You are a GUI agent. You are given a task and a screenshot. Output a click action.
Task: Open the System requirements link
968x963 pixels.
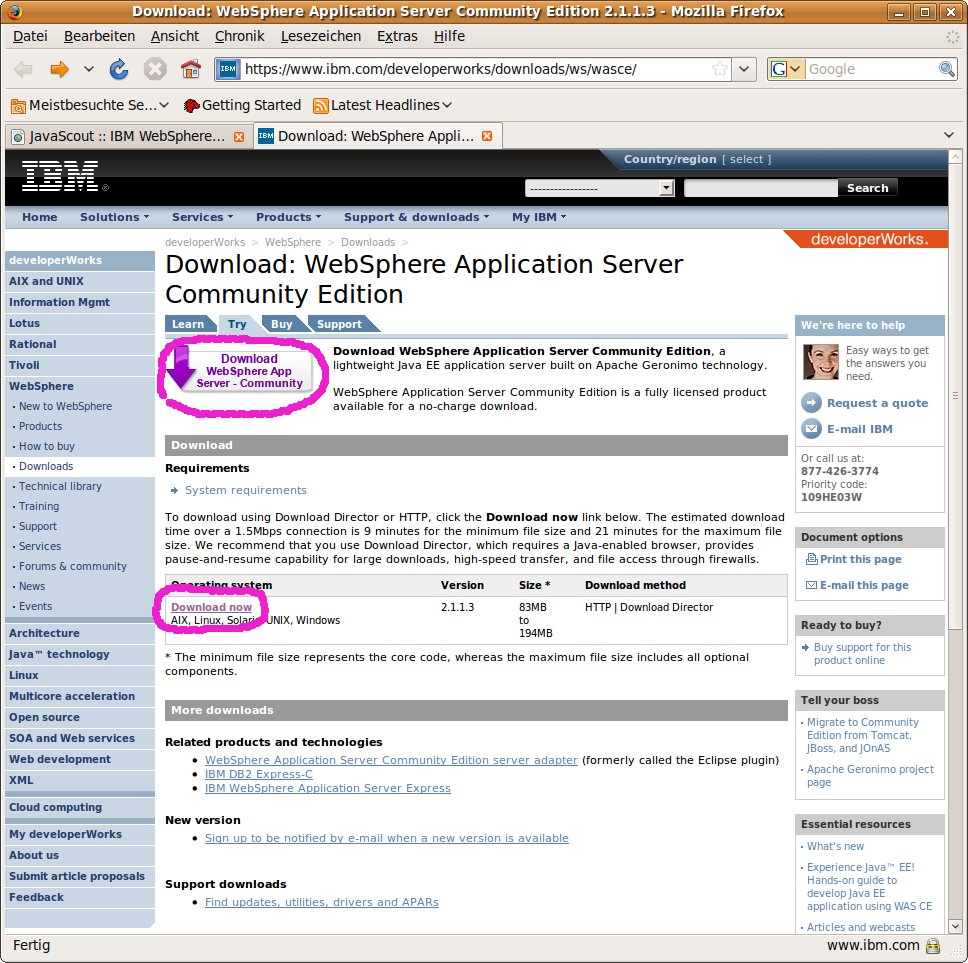(x=245, y=490)
